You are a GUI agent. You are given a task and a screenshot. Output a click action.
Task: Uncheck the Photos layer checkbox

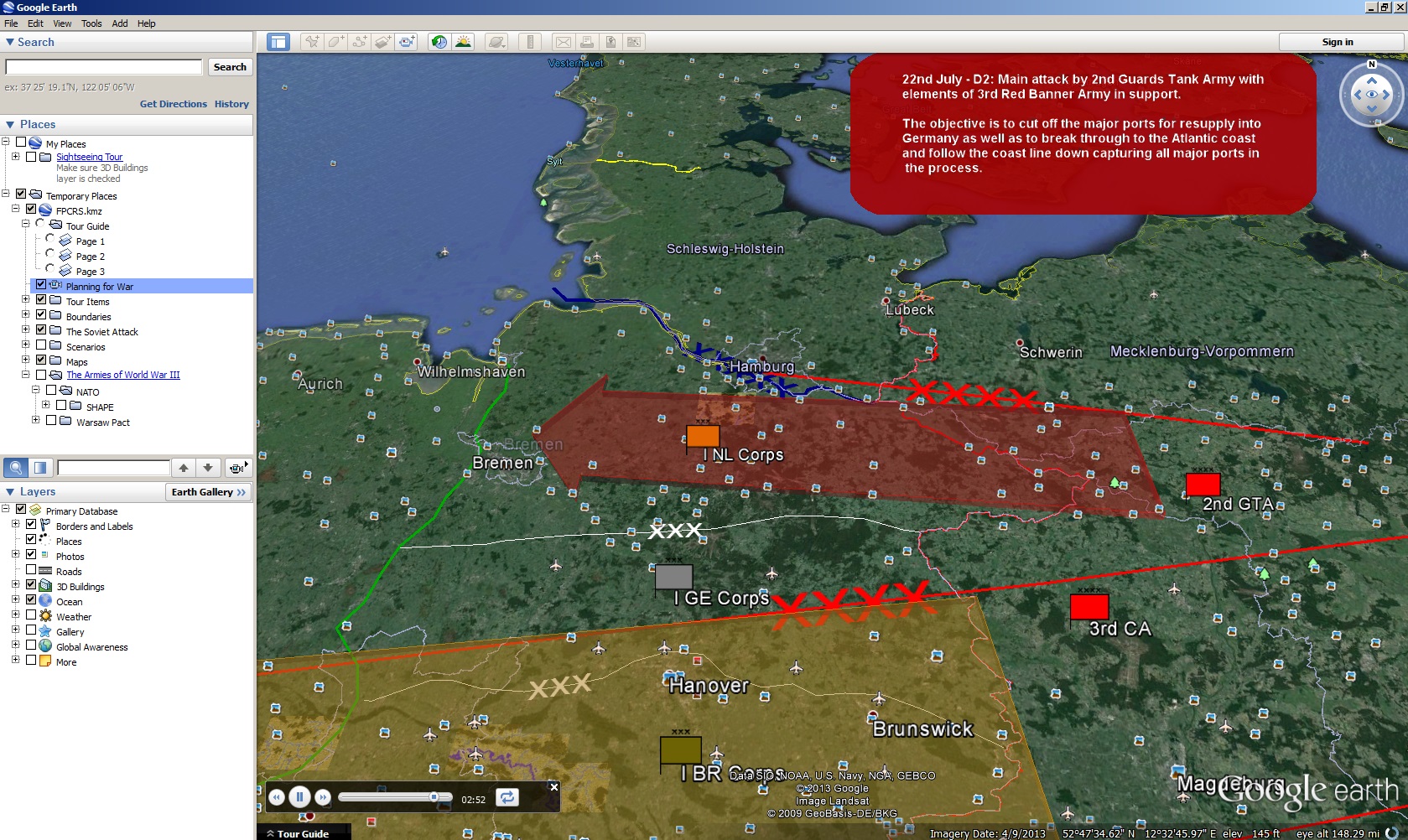[x=31, y=555]
